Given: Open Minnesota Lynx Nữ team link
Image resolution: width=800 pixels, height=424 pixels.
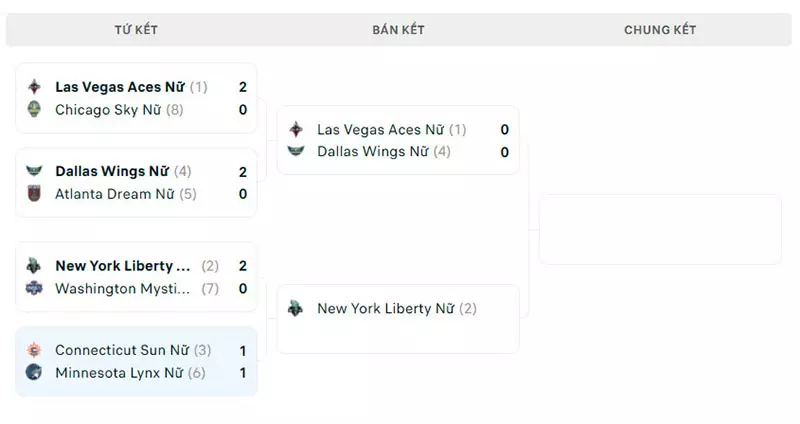Looking at the screenshot, I should (119, 373).
